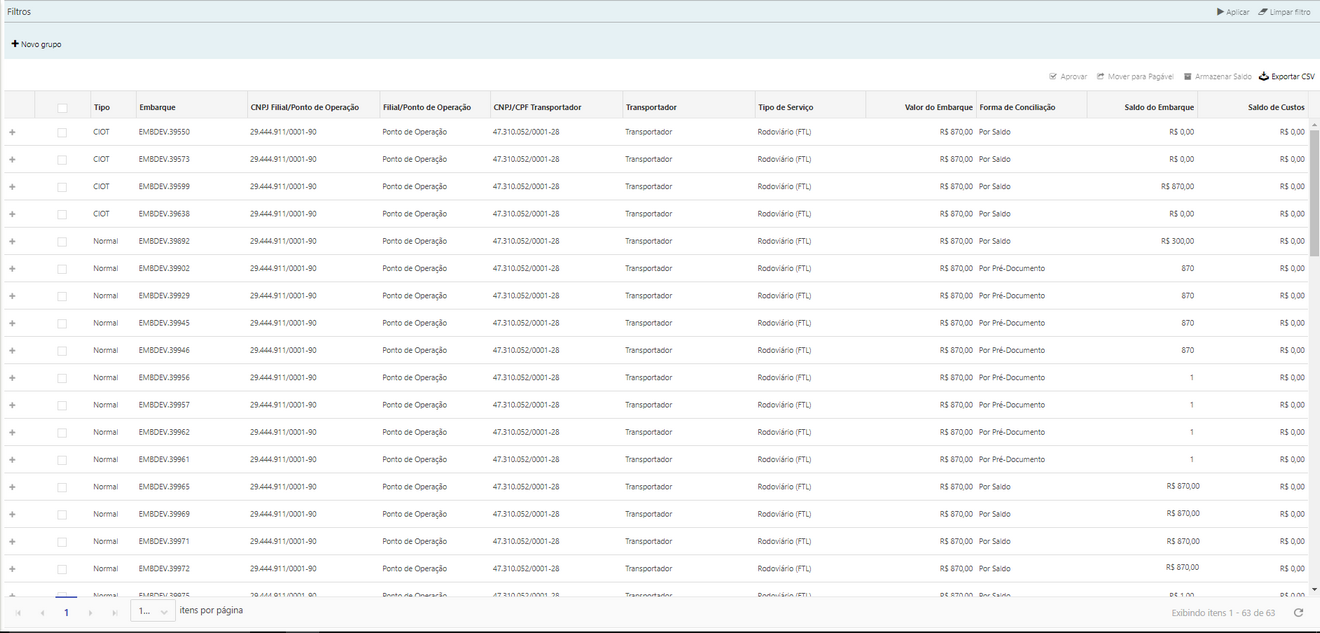
Task: Click the Aplicar play icon in filters
Action: [x=1220, y=12]
